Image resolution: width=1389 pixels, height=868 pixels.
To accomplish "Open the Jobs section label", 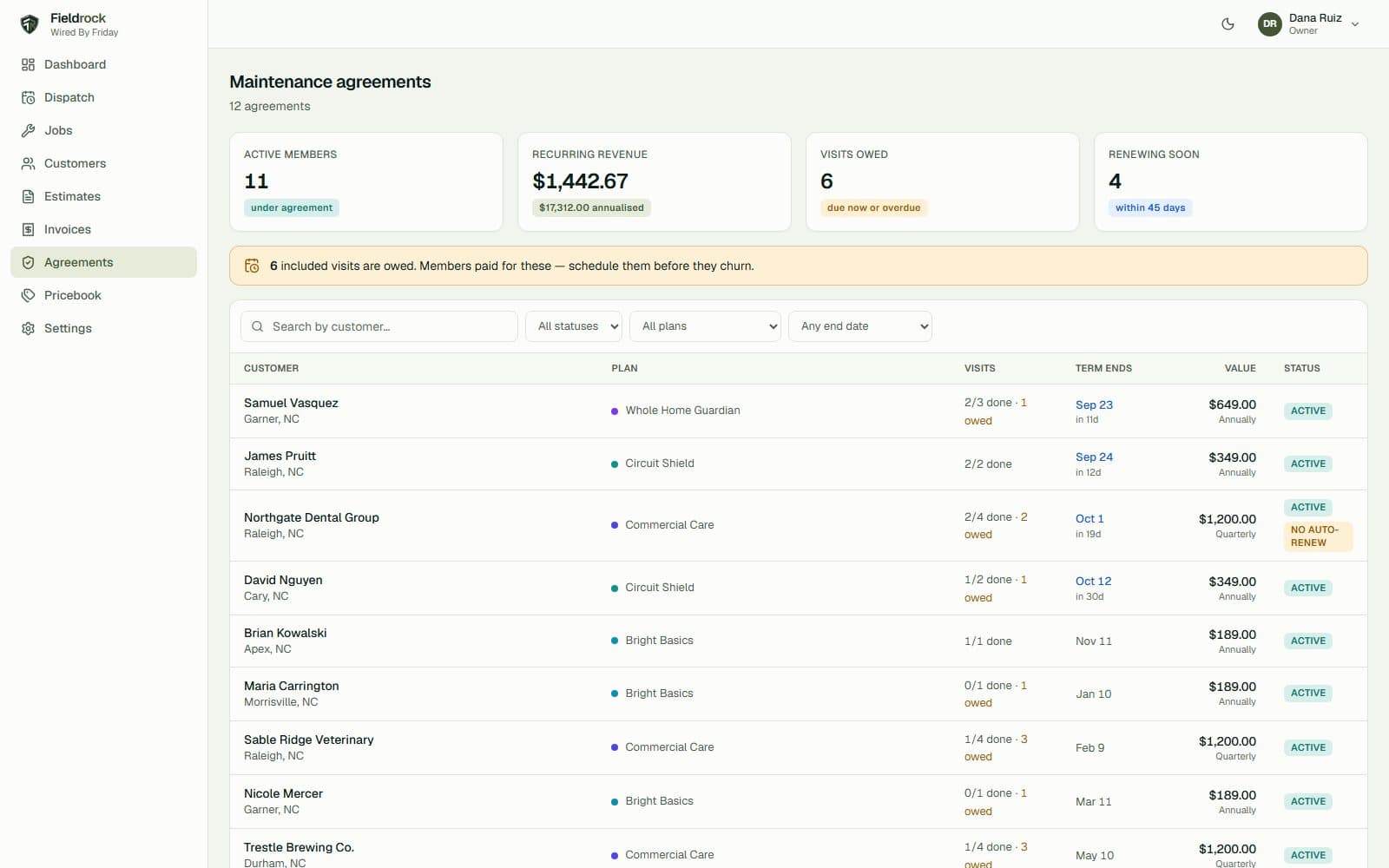I will pyautogui.click(x=58, y=130).
